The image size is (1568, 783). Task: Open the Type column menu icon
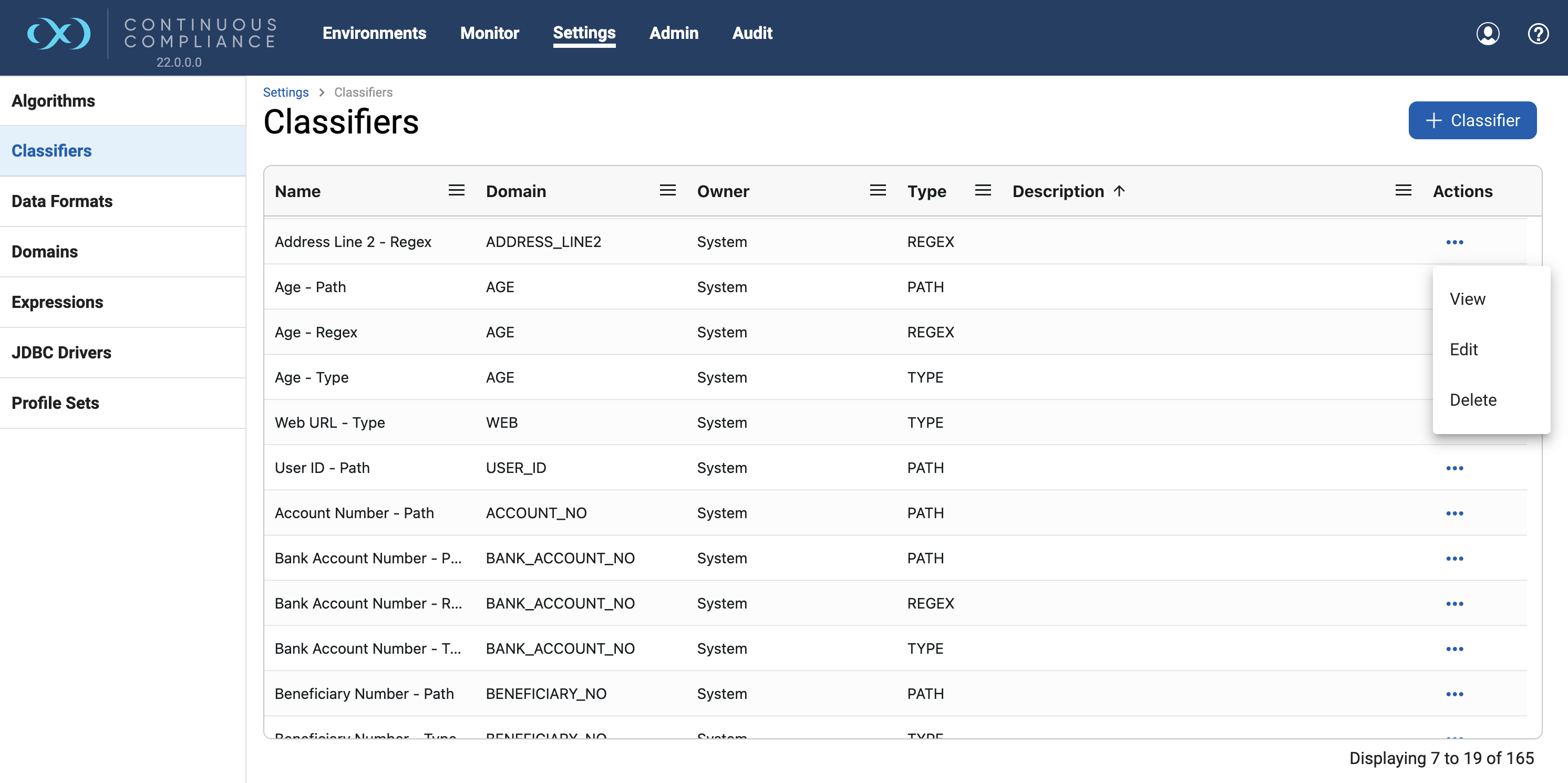pos(983,191)
